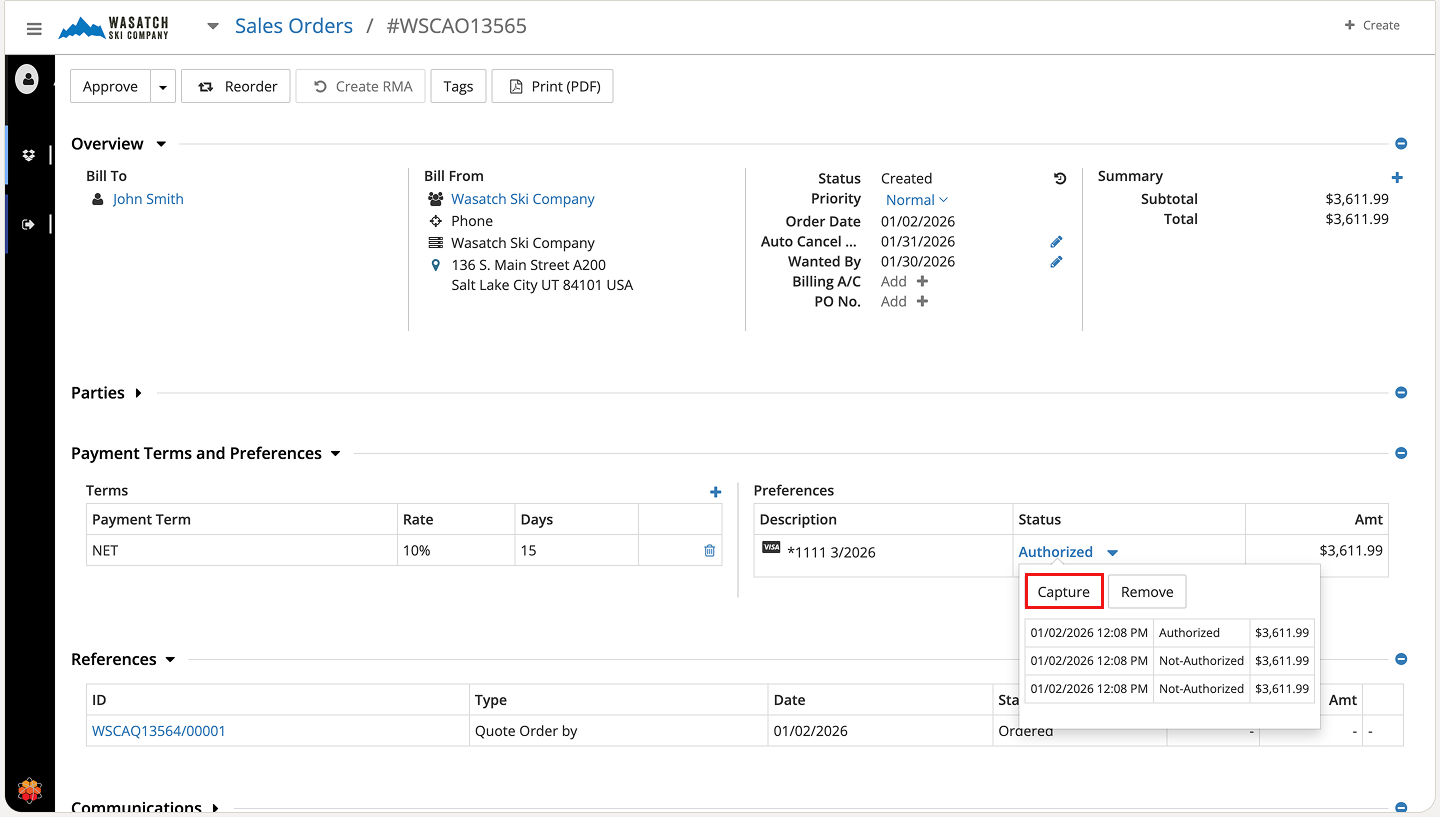Open the Approve button dropdown arrow
Viewport: 1440px width, 817px height.
click(163, 87)
